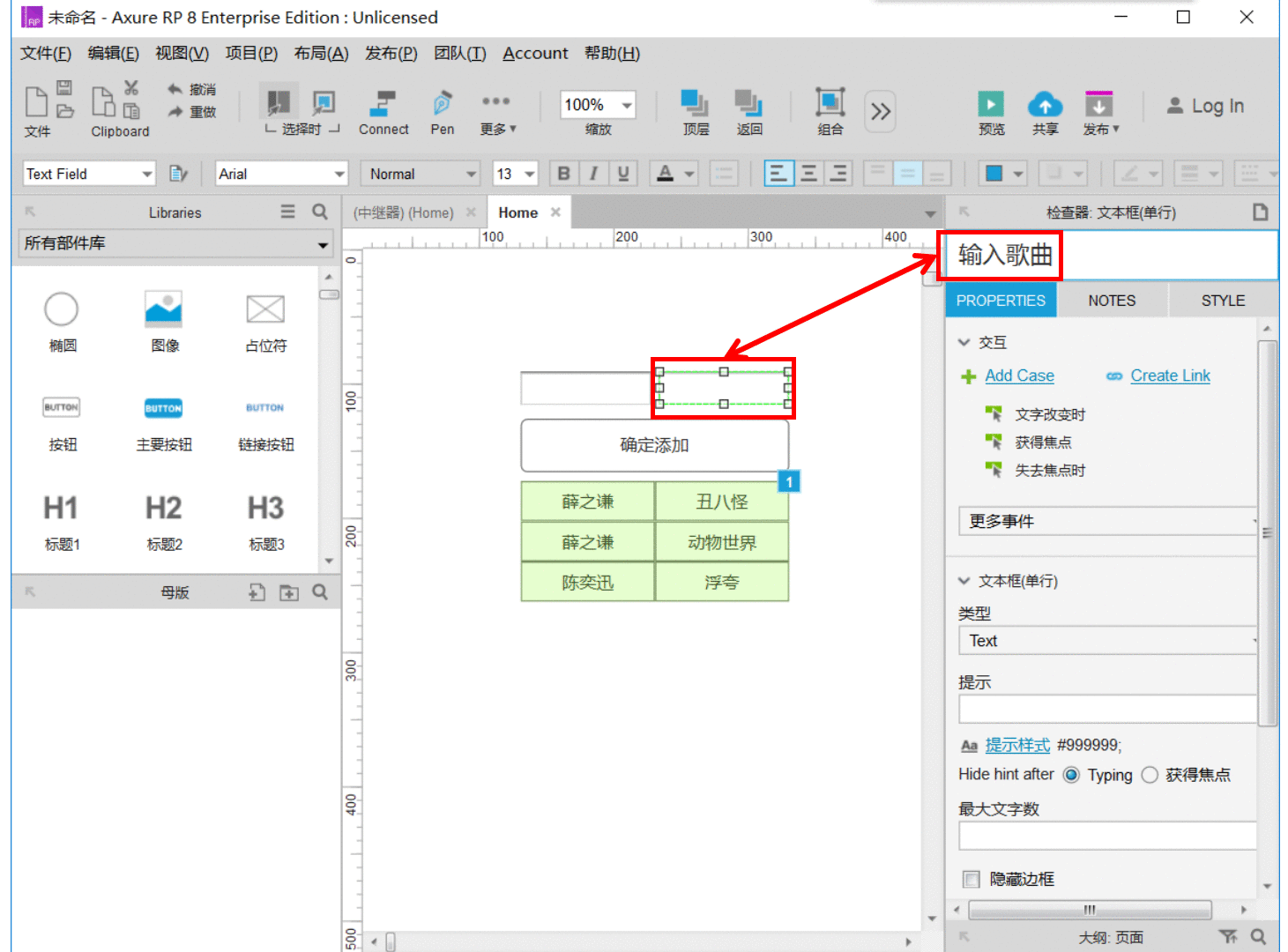Search the Masters panel
This screenshot has width=1288, height=952.
pyautogui.click(x=320, y=592)
